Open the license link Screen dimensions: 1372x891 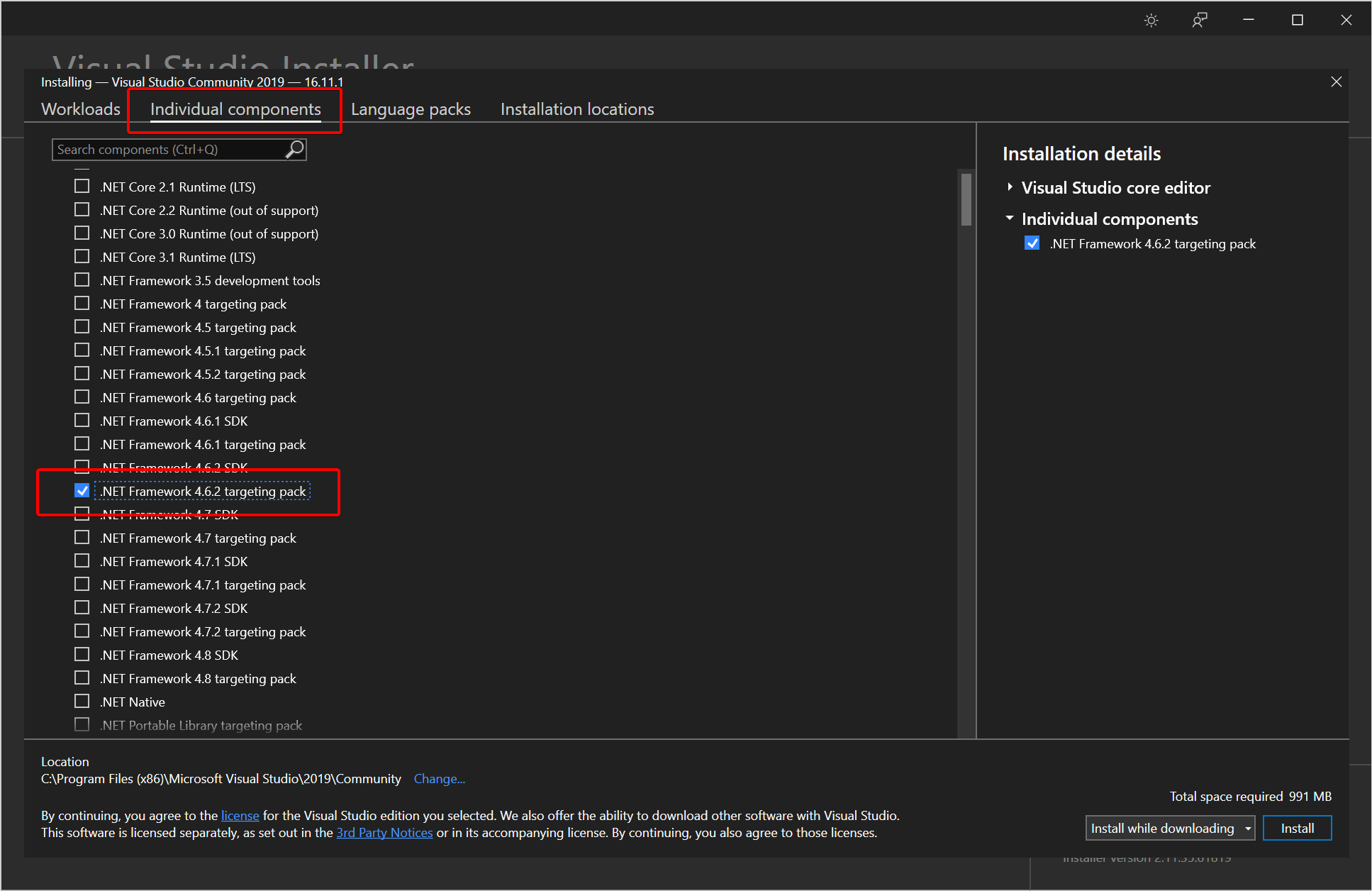point(240,816)
